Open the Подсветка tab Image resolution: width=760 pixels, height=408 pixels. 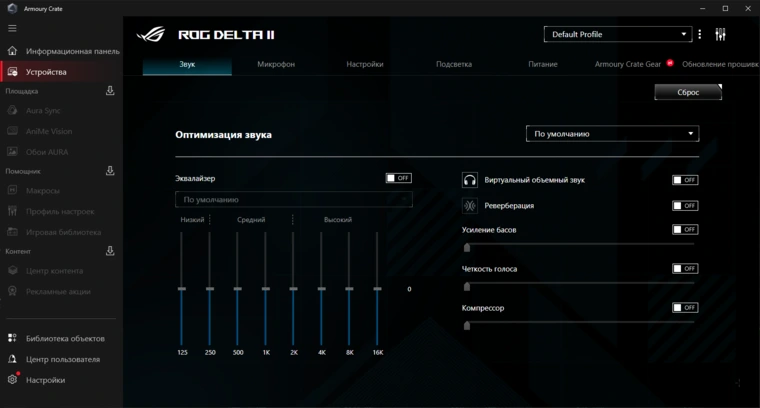(x=454, y=64)
